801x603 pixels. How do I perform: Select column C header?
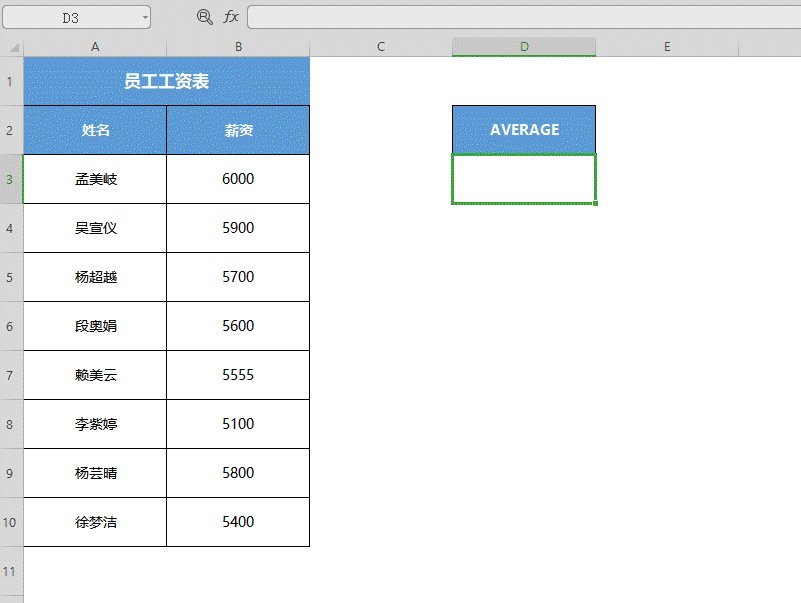[x=381, y=47]
